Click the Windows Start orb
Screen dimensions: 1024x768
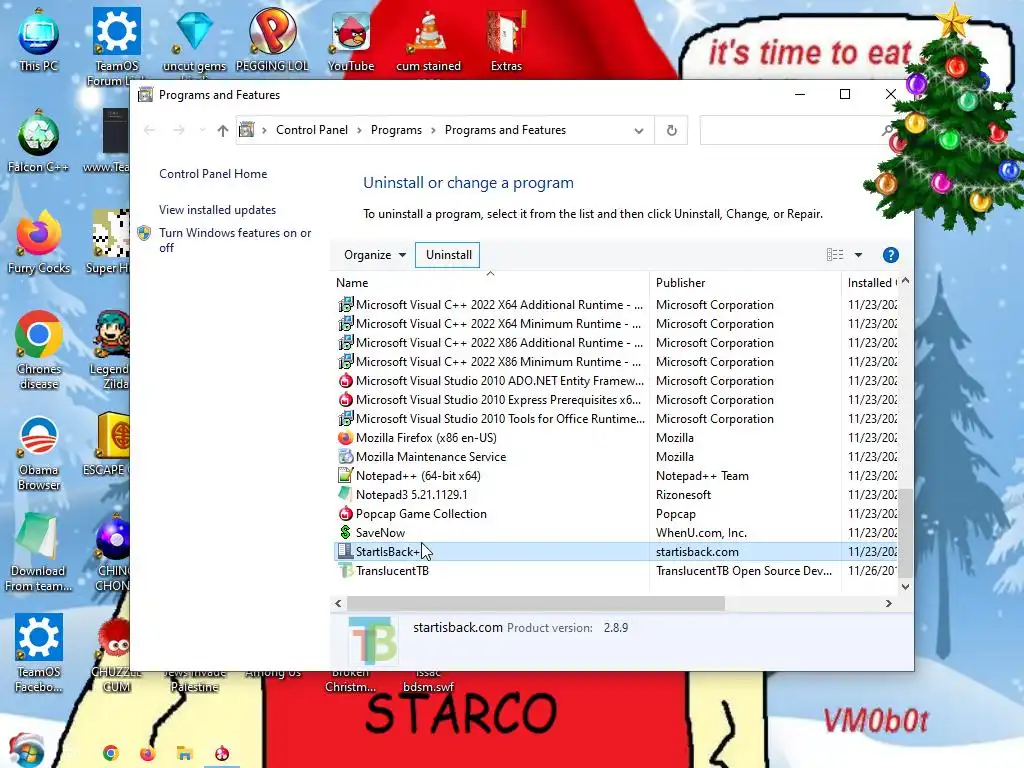click(26, 750)
